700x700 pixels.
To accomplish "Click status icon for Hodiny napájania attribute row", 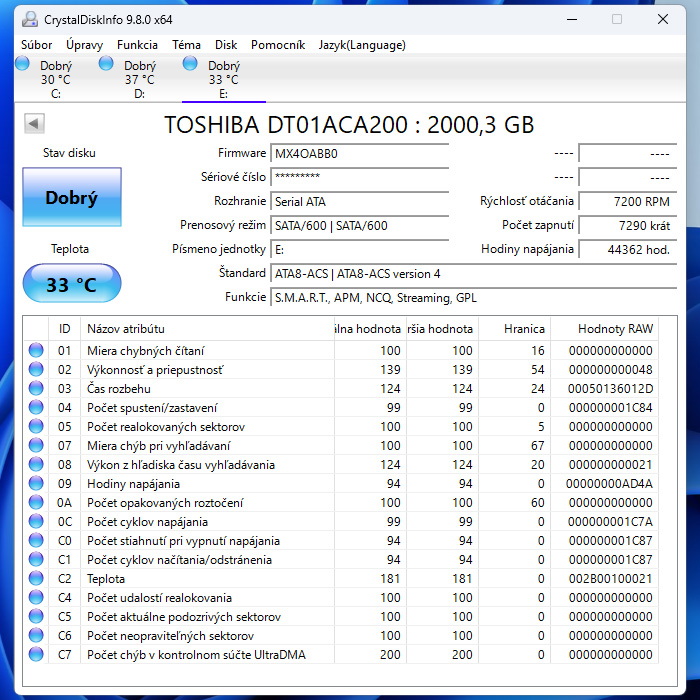I will [37, 483].
